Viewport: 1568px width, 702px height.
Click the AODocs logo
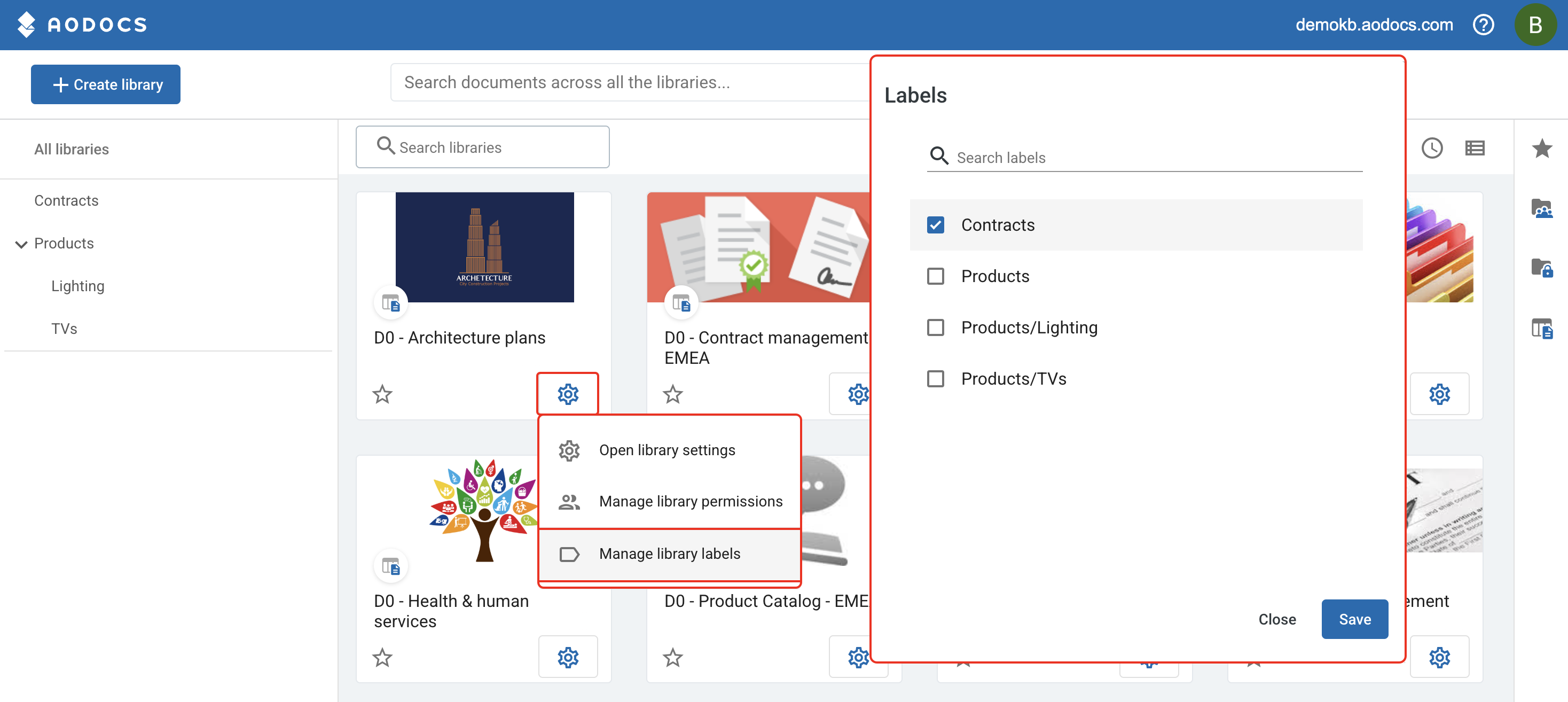(x=82, y=25)
